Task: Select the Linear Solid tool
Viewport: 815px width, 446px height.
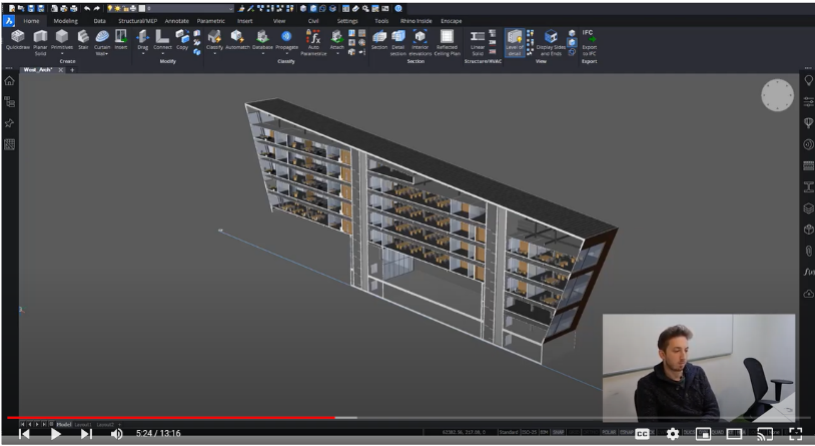Action: [477, 43]
